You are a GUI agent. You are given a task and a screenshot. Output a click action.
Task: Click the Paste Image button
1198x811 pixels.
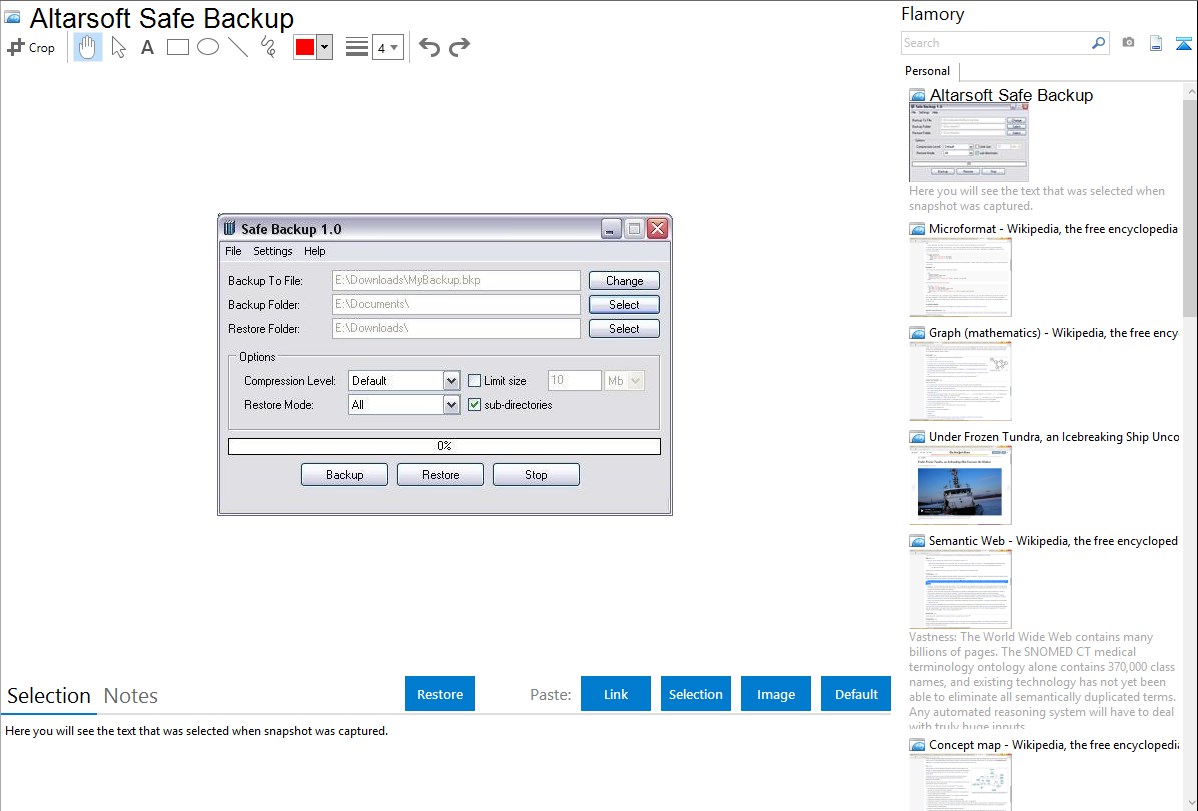click(776, 694)
